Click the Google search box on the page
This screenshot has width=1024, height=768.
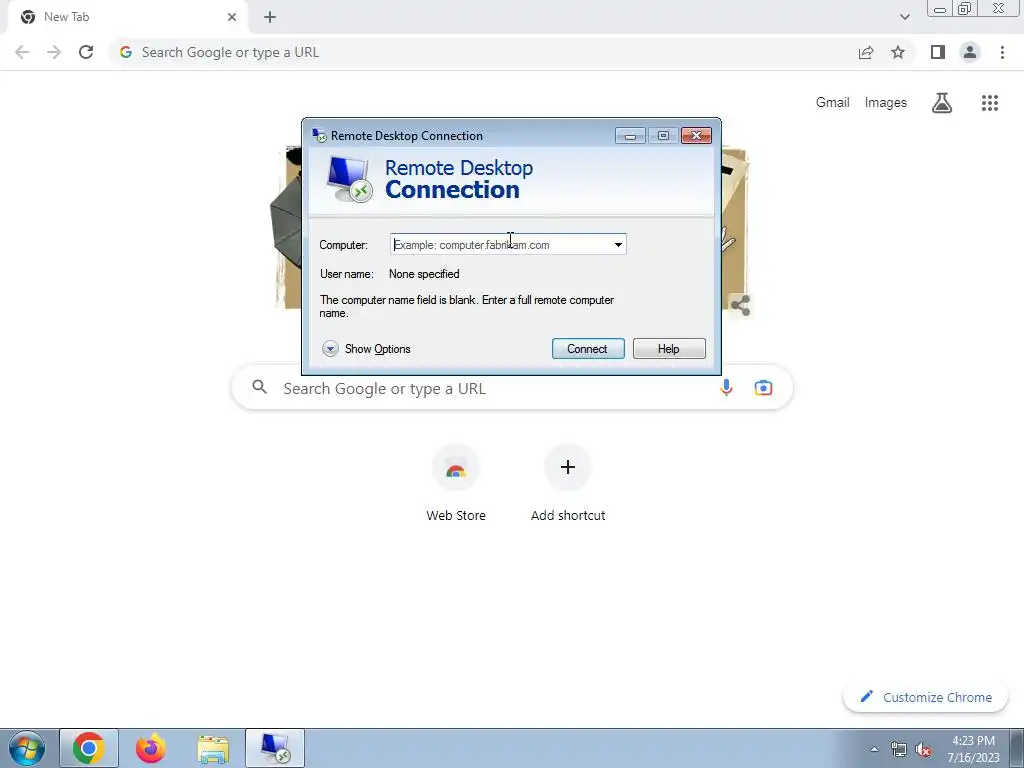click(x=512, y=388)
